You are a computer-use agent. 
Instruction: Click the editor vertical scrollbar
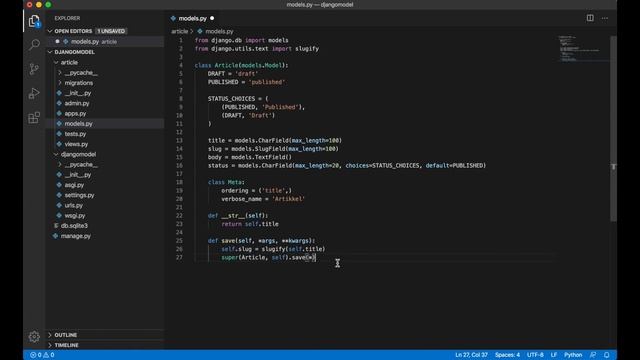(x=613, y=129)
